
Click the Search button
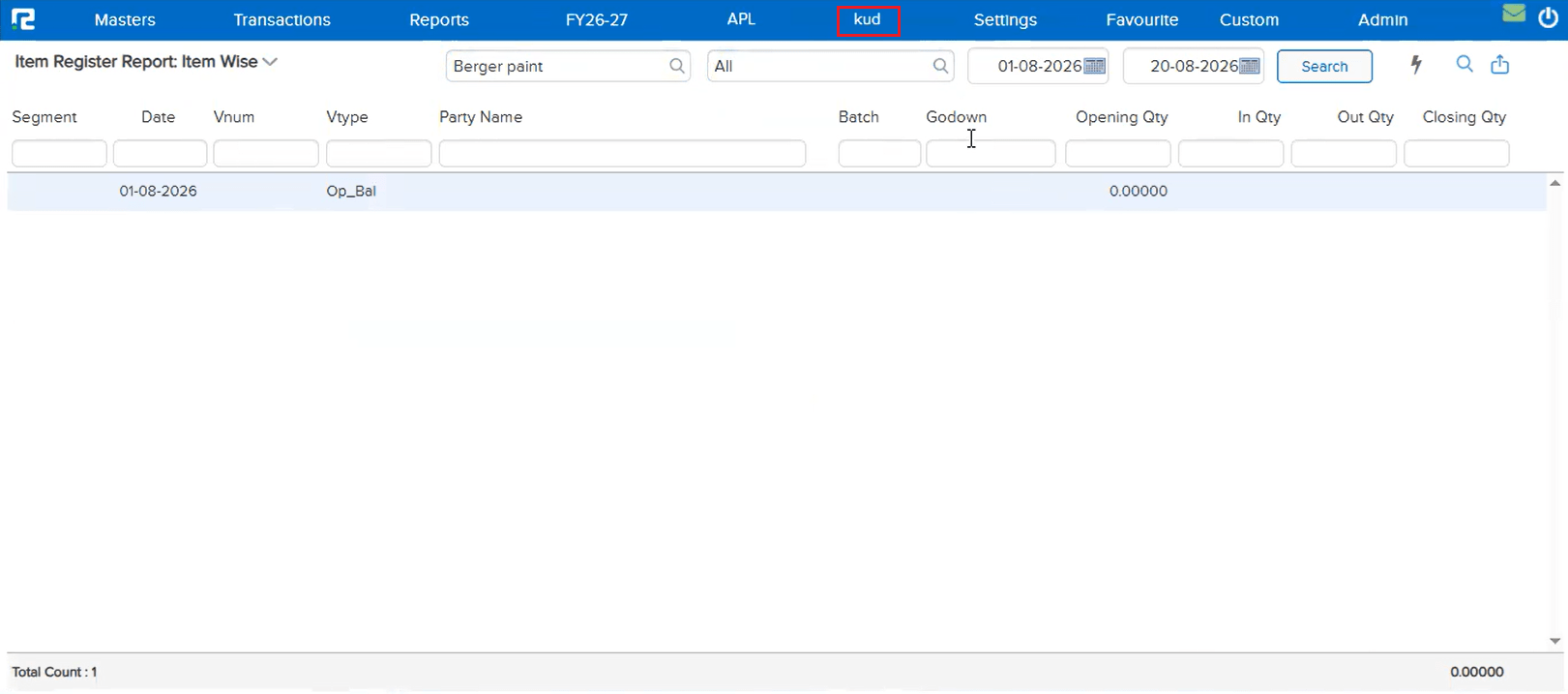pos(1324,66)
